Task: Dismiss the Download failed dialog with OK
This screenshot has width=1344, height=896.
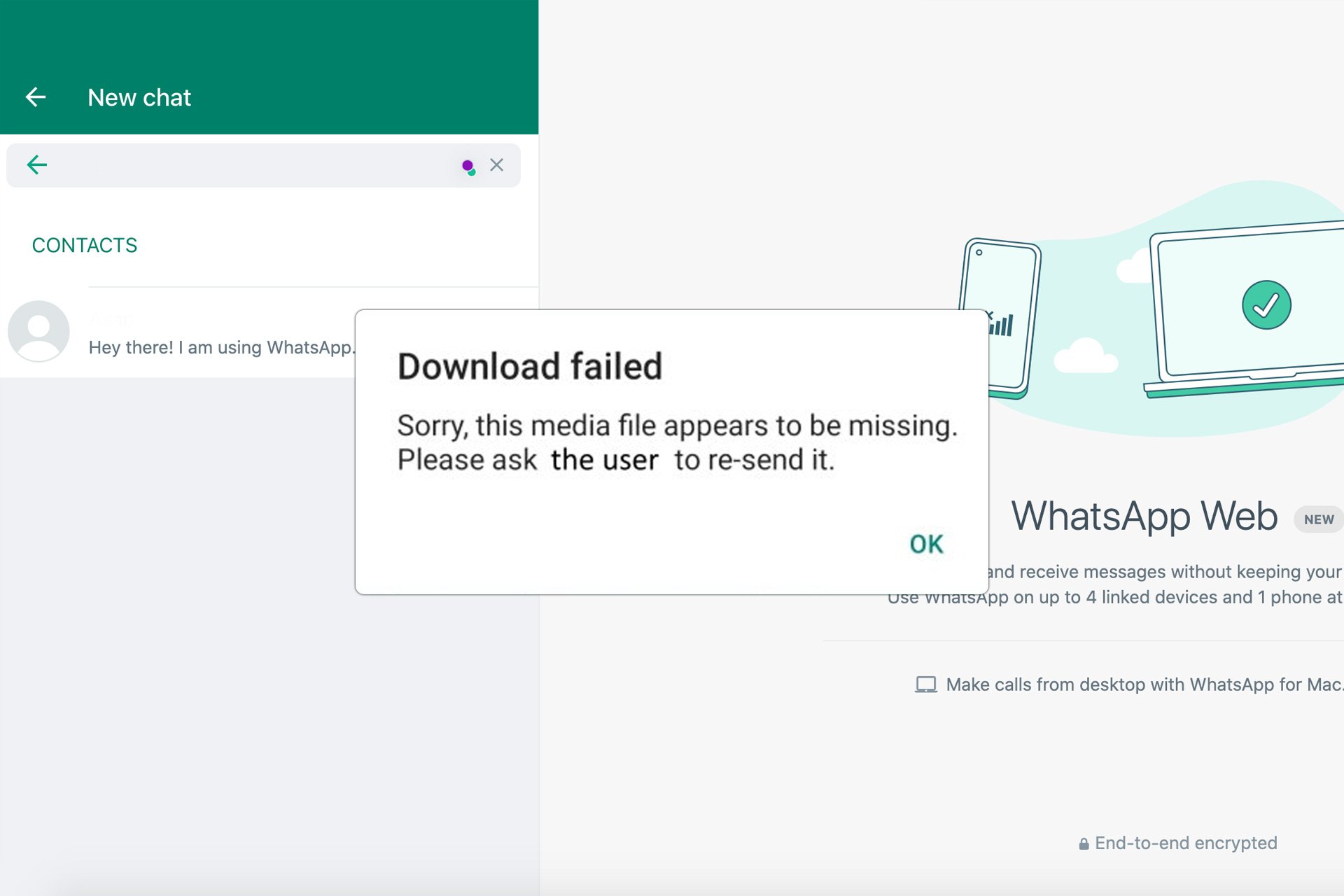Action: [926, 544]
